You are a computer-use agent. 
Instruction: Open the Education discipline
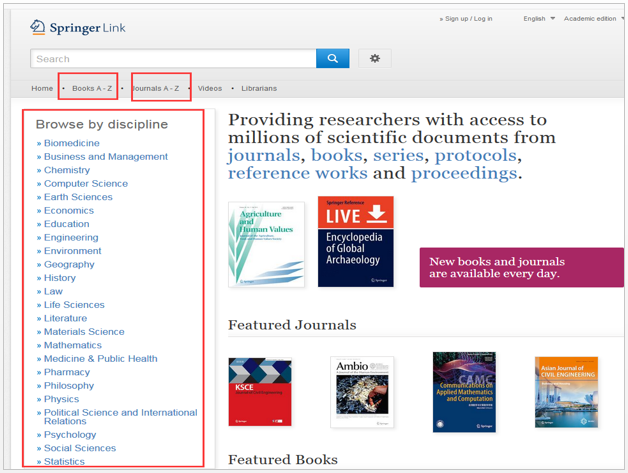[x=66, y=224]
